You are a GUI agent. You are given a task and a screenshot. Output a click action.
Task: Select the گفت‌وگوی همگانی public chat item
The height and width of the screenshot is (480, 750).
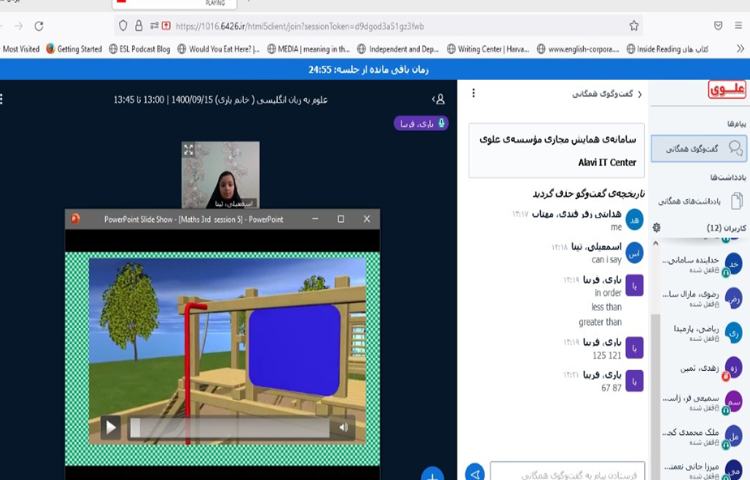[698, 149]
